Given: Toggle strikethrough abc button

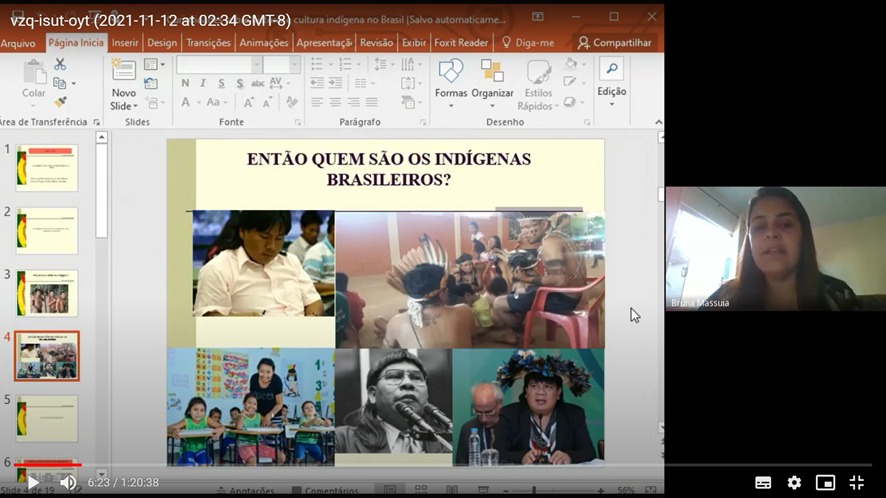Looking at the screenshot, I should (258, 83).
